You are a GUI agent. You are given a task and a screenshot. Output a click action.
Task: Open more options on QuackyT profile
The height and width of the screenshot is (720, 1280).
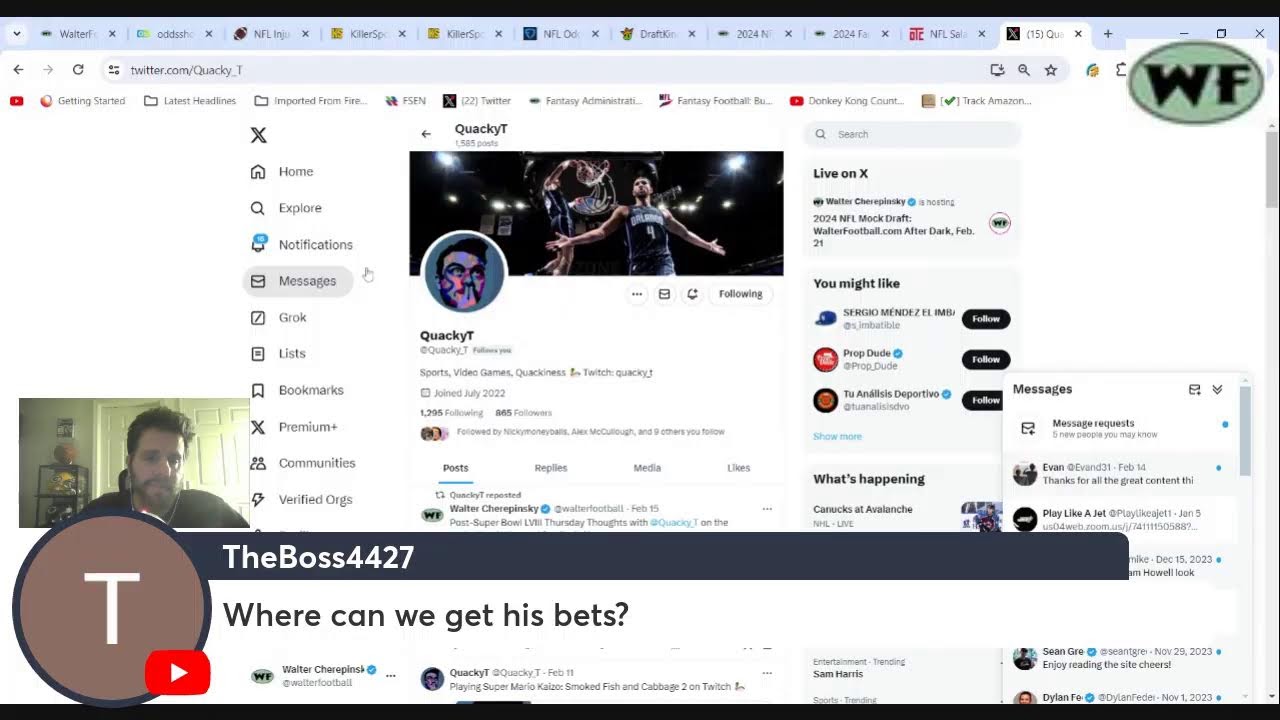point(636,294)
